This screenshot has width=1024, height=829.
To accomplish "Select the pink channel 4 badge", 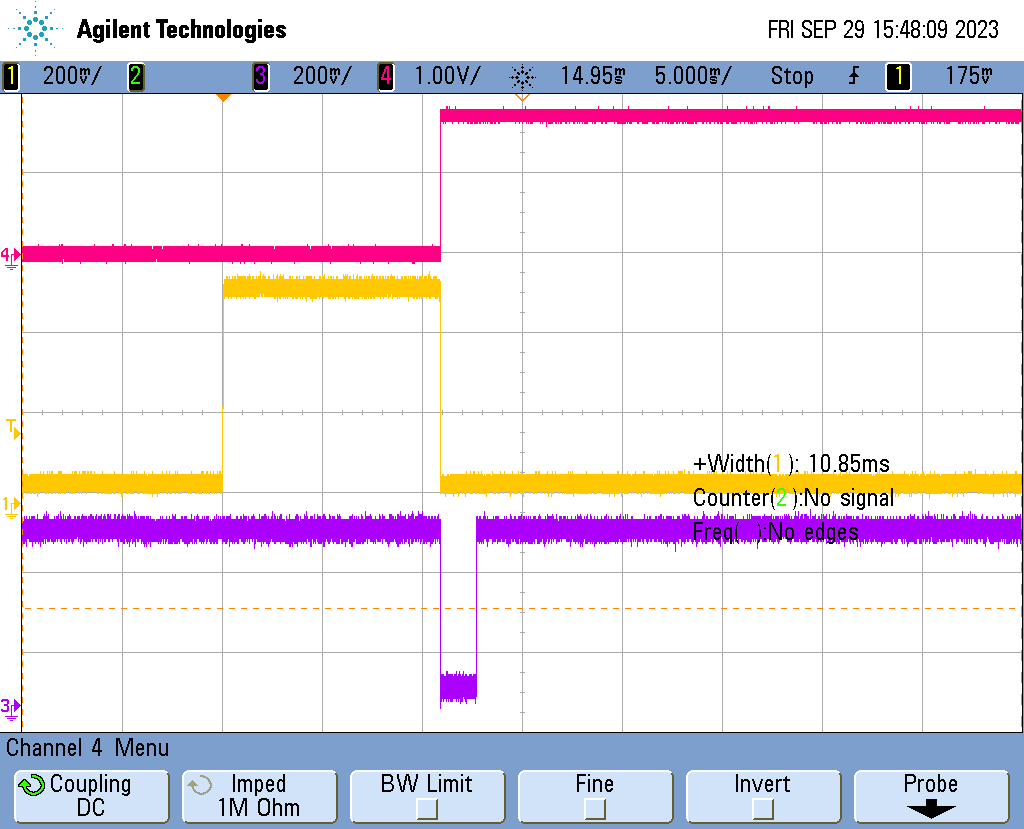I will [385, 76].
